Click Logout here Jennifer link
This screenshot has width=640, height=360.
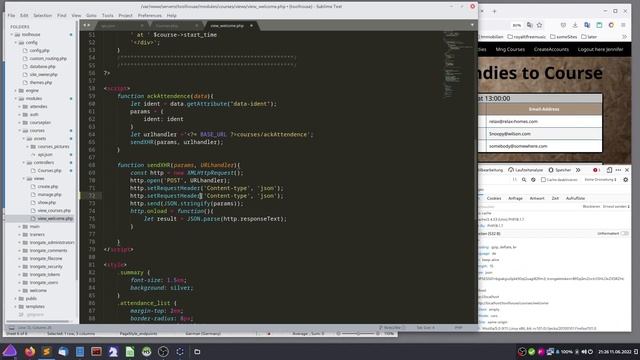pos(600,49)
